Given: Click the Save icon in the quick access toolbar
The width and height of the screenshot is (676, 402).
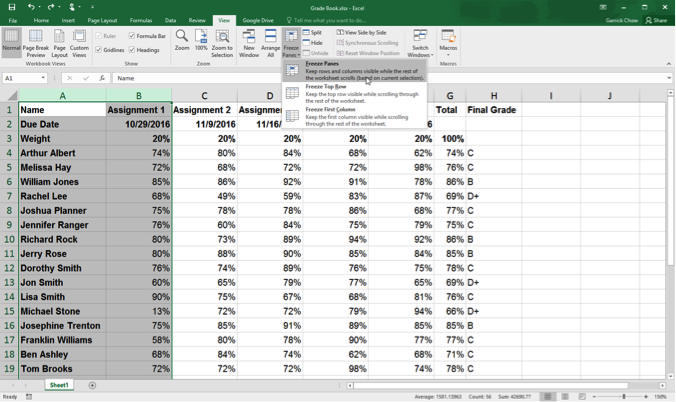Looking at the screenshot, I should [x=12, y=7].
